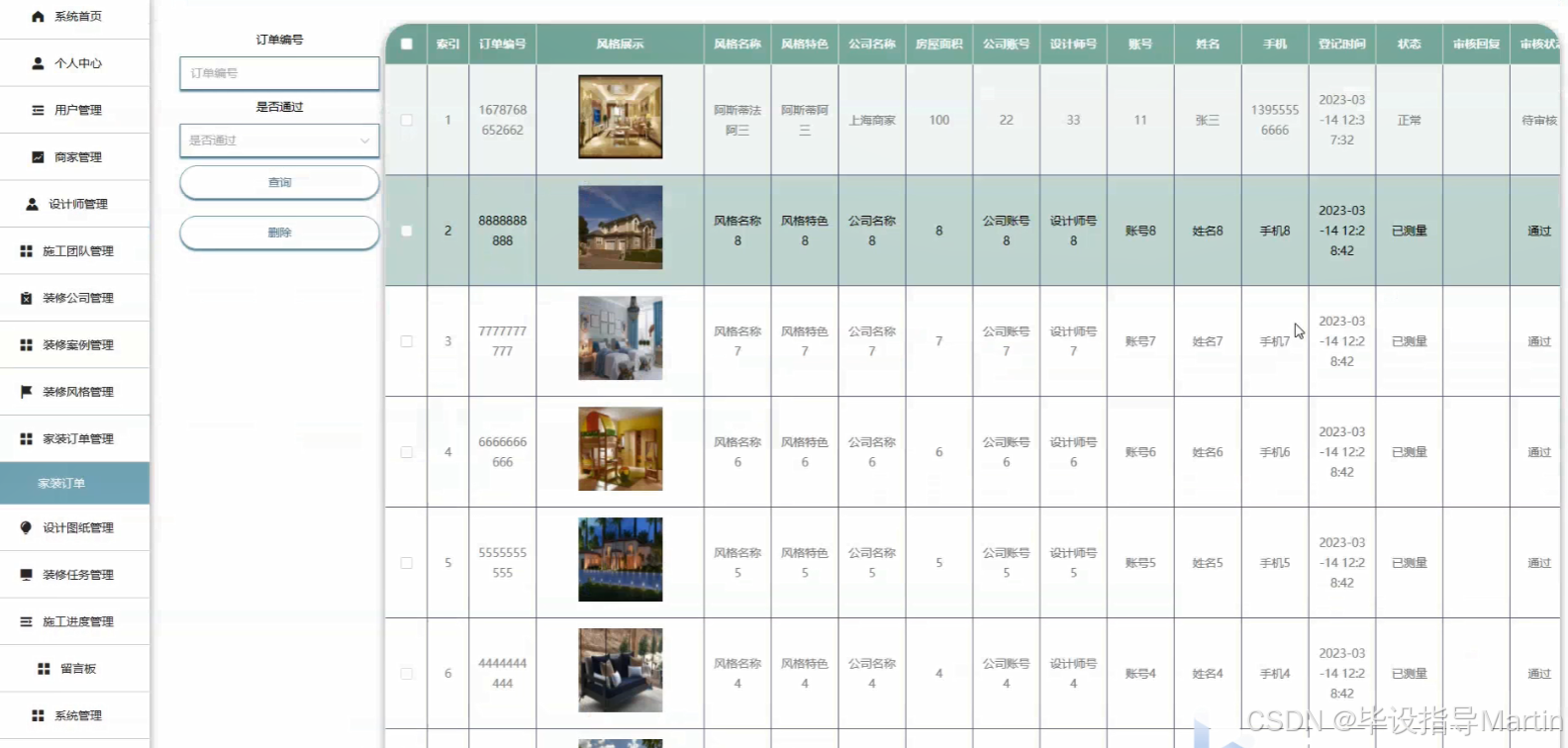The height and width of the screenshot is (748, 1568).
Task: Open the kids room thumbnail in row 4
Action: point(621,449)
